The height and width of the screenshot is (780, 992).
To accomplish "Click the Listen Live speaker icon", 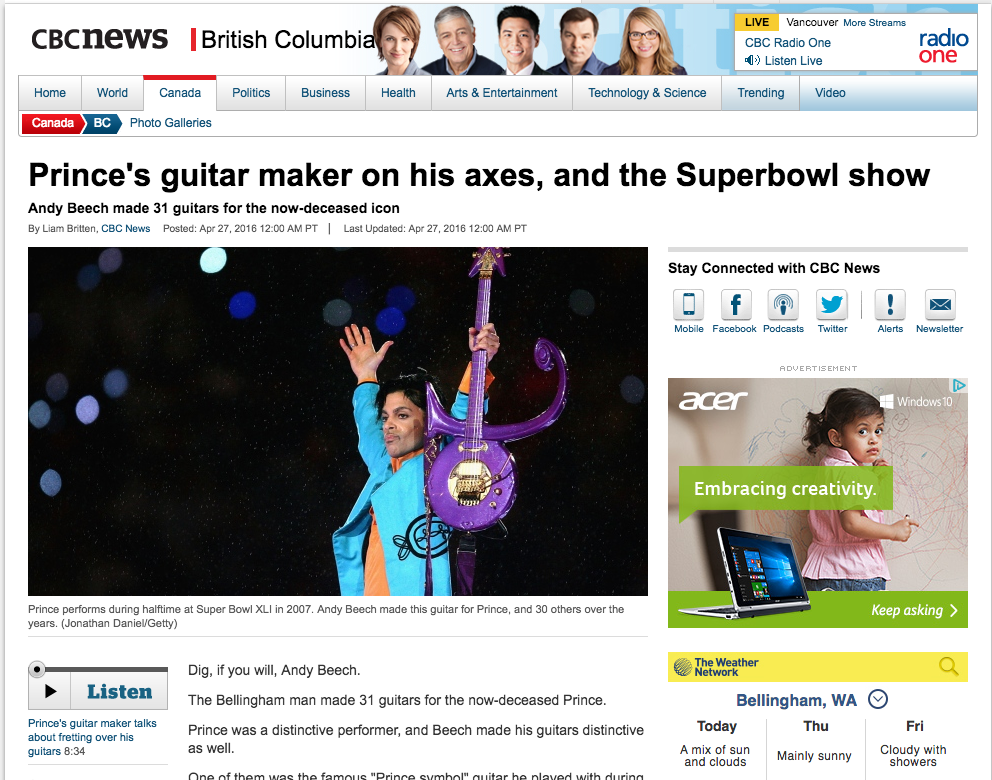I will point(752,61).
